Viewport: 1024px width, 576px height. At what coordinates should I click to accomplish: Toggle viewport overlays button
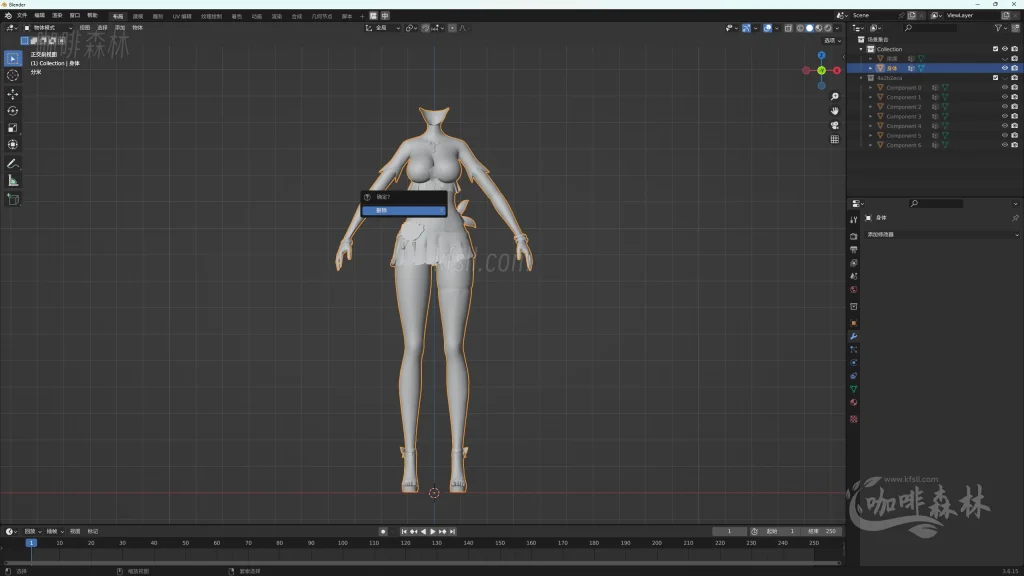tap(767, 28)
